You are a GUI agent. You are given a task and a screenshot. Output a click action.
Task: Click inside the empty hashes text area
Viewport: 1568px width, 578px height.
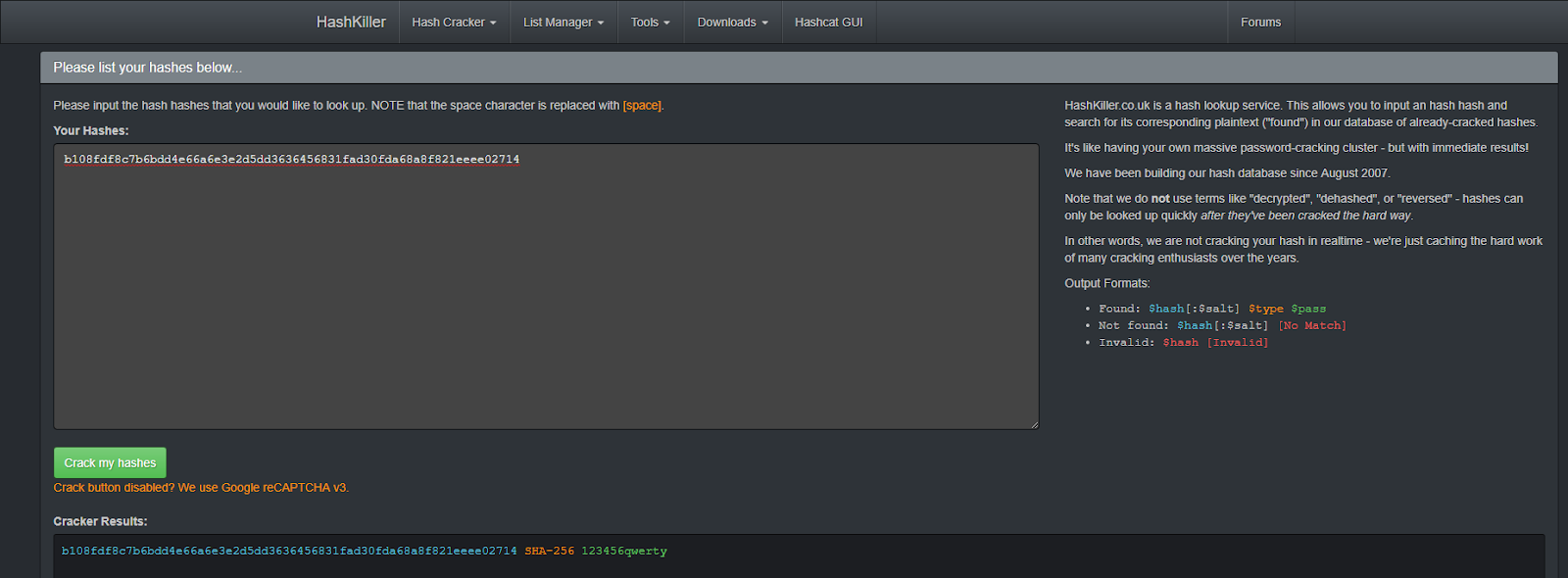click(x=545, y=294)
